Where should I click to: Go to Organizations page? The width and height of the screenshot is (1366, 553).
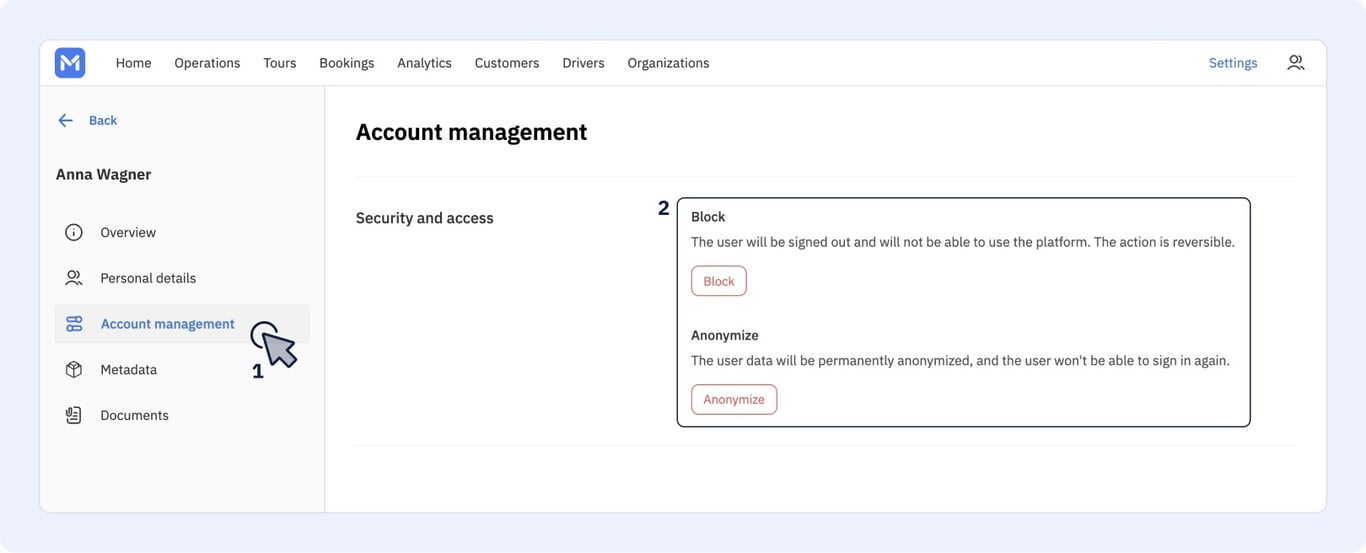point(668,63)
